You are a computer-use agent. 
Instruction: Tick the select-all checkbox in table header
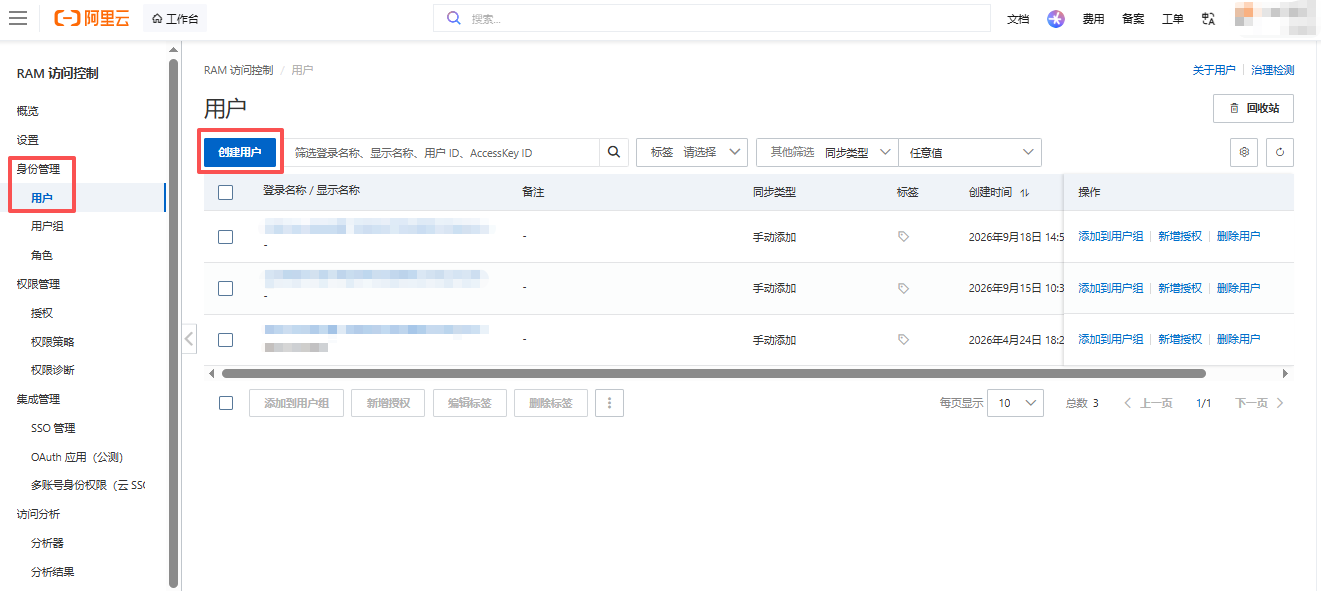click(225, 192)
